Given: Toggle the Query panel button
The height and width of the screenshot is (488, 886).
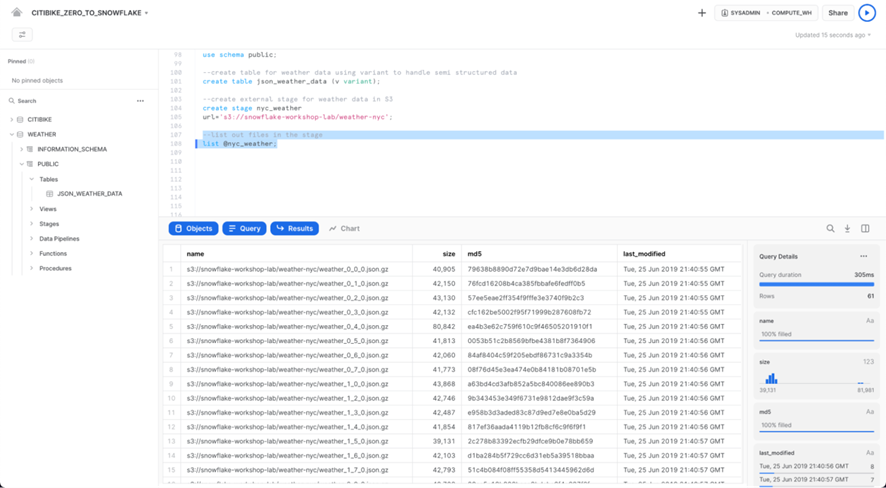Looking at the screenshot, I should point(244,229).
